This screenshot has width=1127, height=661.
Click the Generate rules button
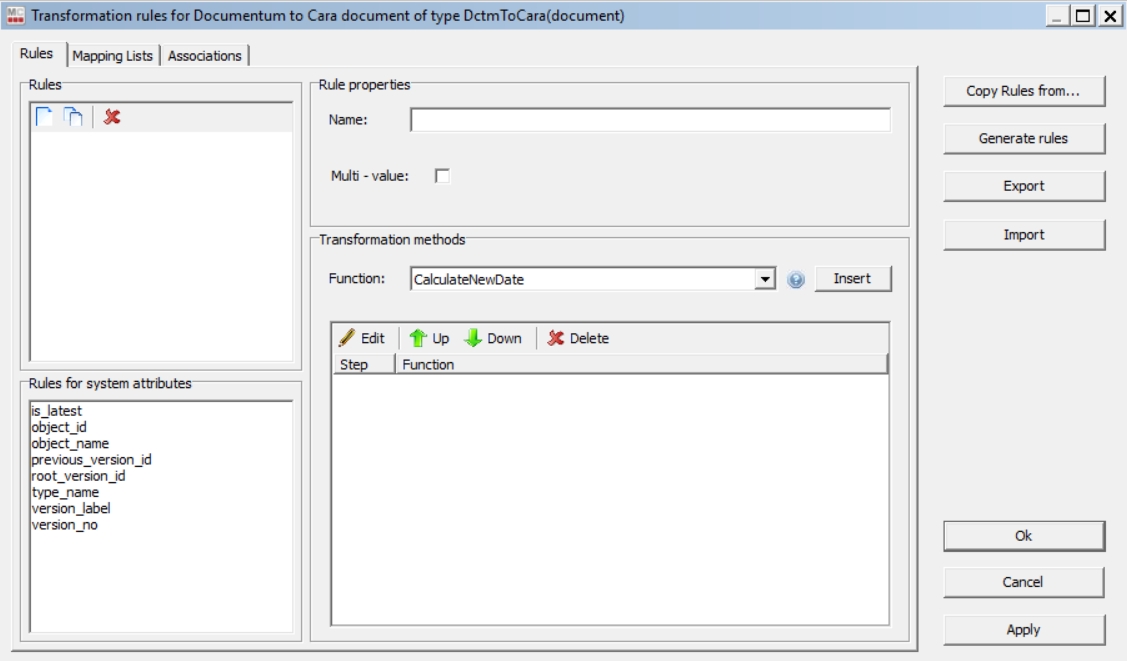(x=1023, y=139)
